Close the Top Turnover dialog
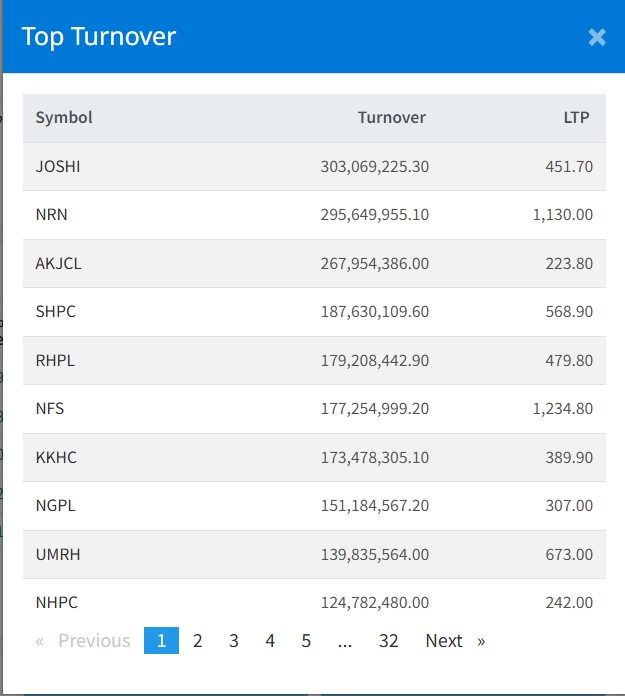The image size is (625, 696). click(597, 37)
